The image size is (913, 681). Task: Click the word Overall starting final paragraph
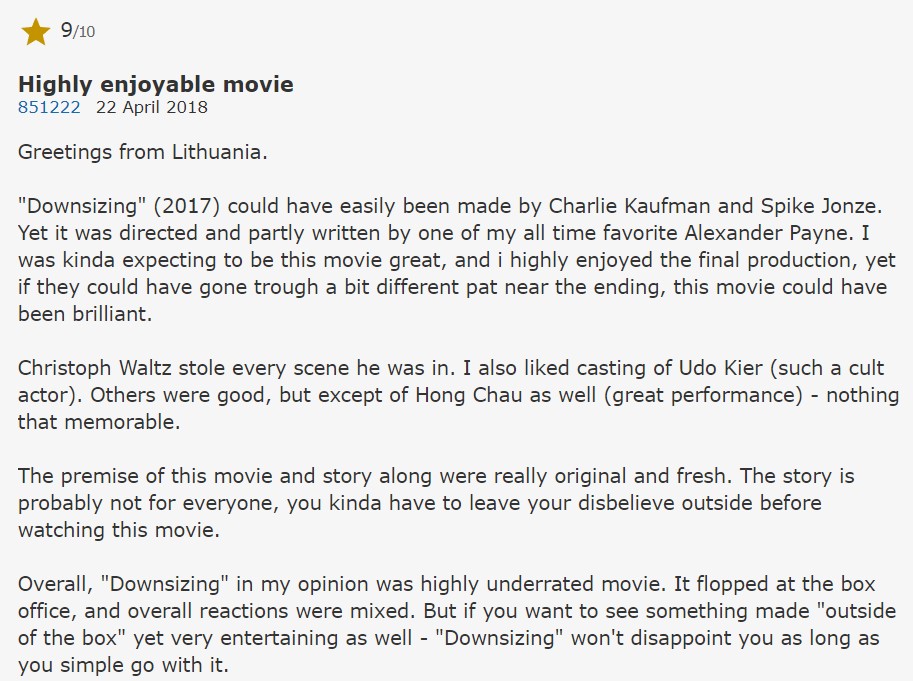pyautogui.click(x=53, y=584)
